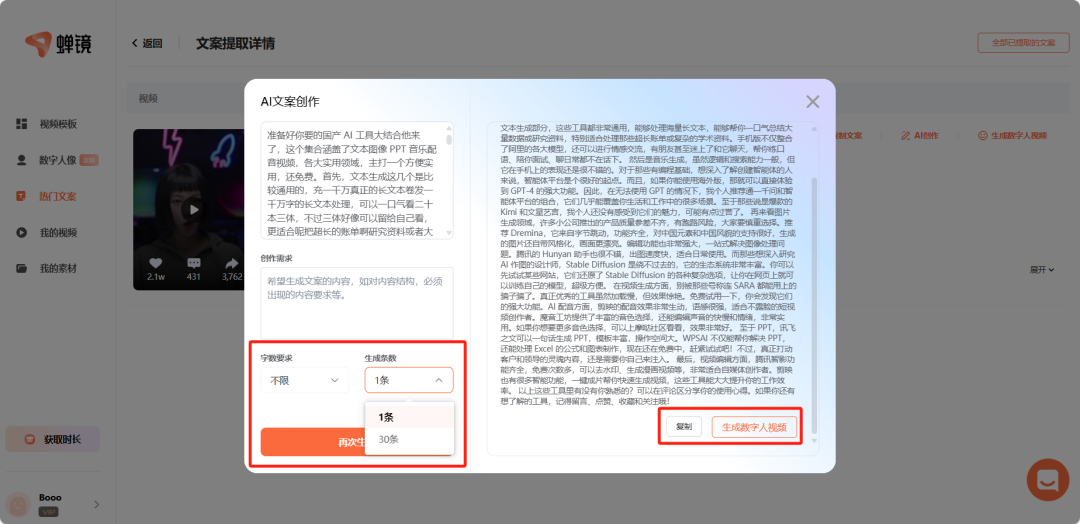The image size is (1080, 524).
Task: Click the 热门文案 document icon
Action: coord(22,196)
